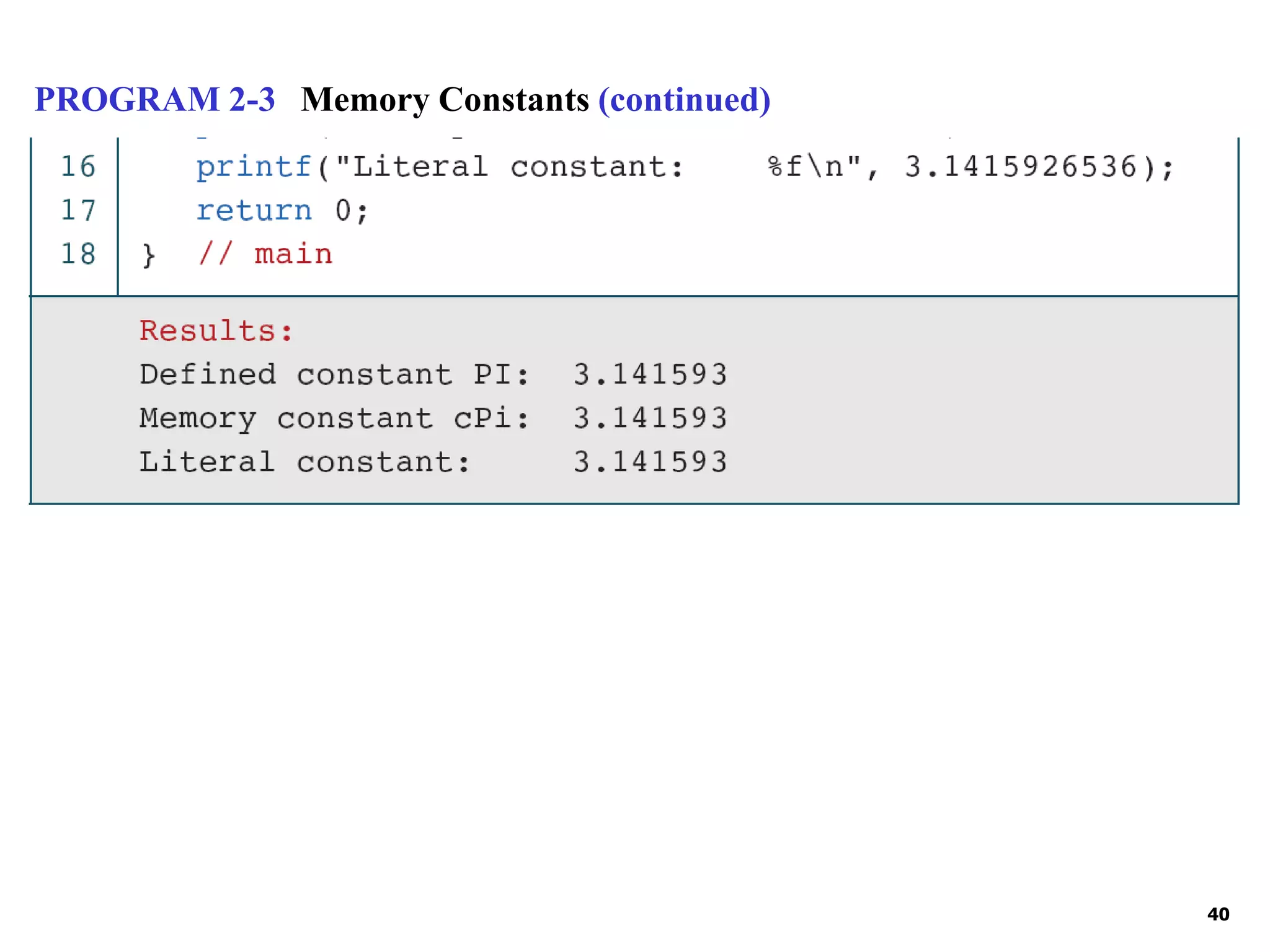Click the 3.1415926536 literal value
Screen dimensions: 1270x952
click(1020, 167)
